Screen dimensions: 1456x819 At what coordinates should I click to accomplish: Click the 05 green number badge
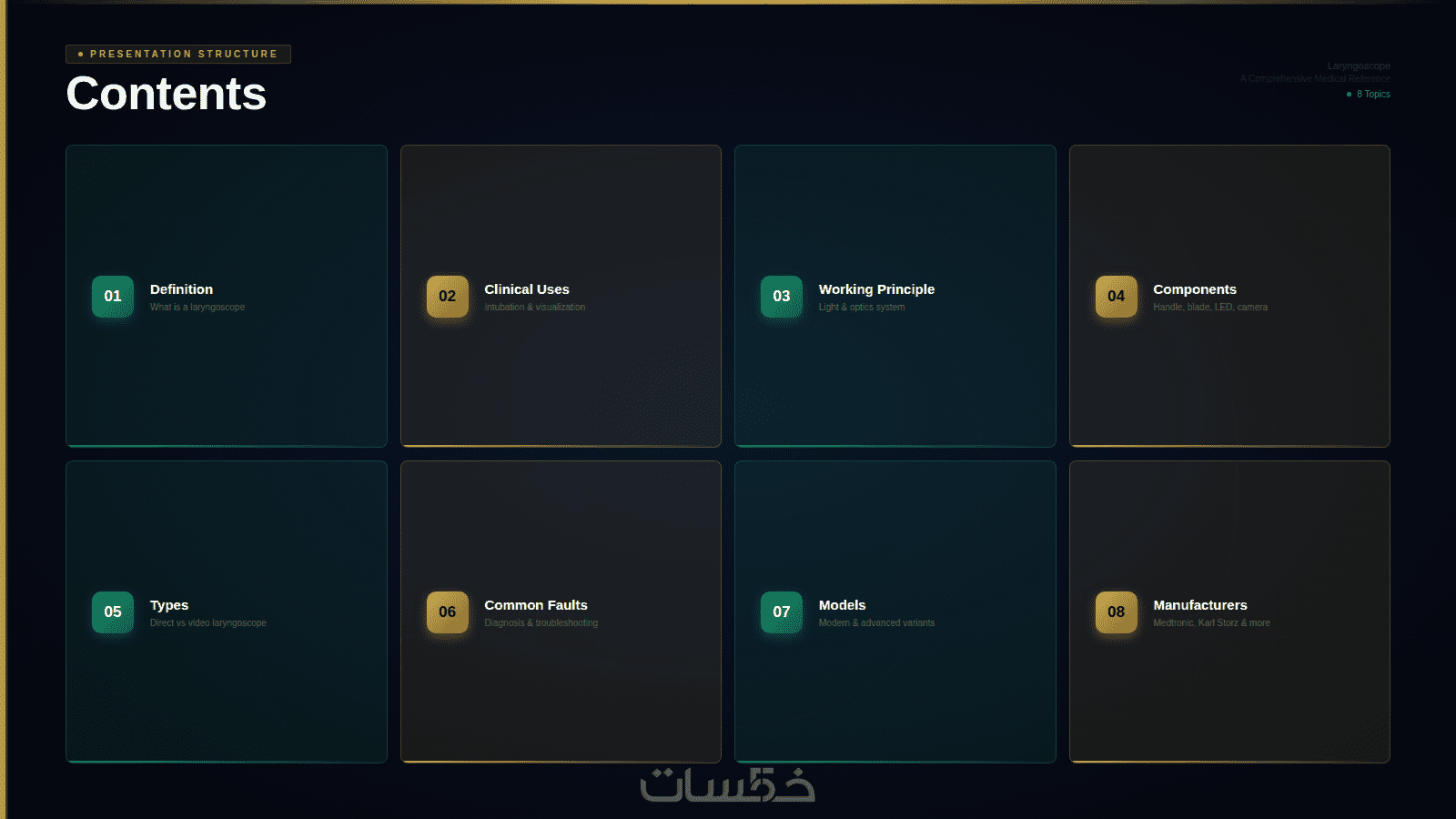(113, 612)
